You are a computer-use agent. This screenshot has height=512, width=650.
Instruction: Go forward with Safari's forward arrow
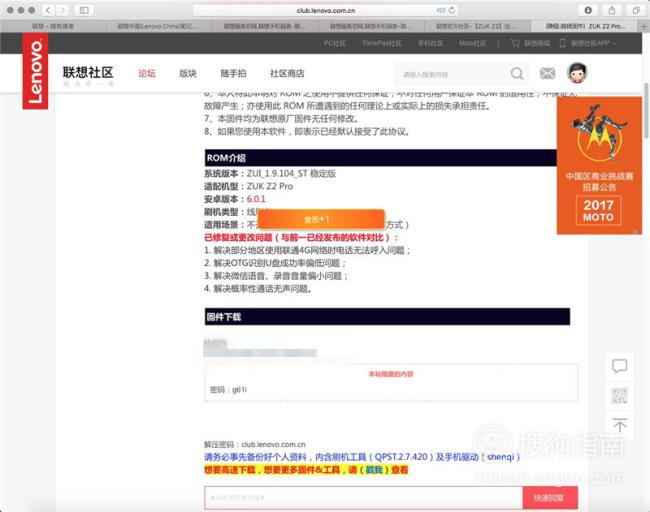pyautogui.click(x=62, y=10)
